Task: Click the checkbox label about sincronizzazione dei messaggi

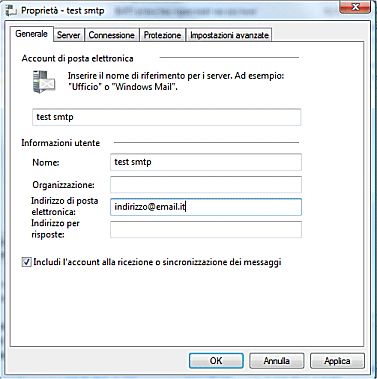Action: [157, 262]
